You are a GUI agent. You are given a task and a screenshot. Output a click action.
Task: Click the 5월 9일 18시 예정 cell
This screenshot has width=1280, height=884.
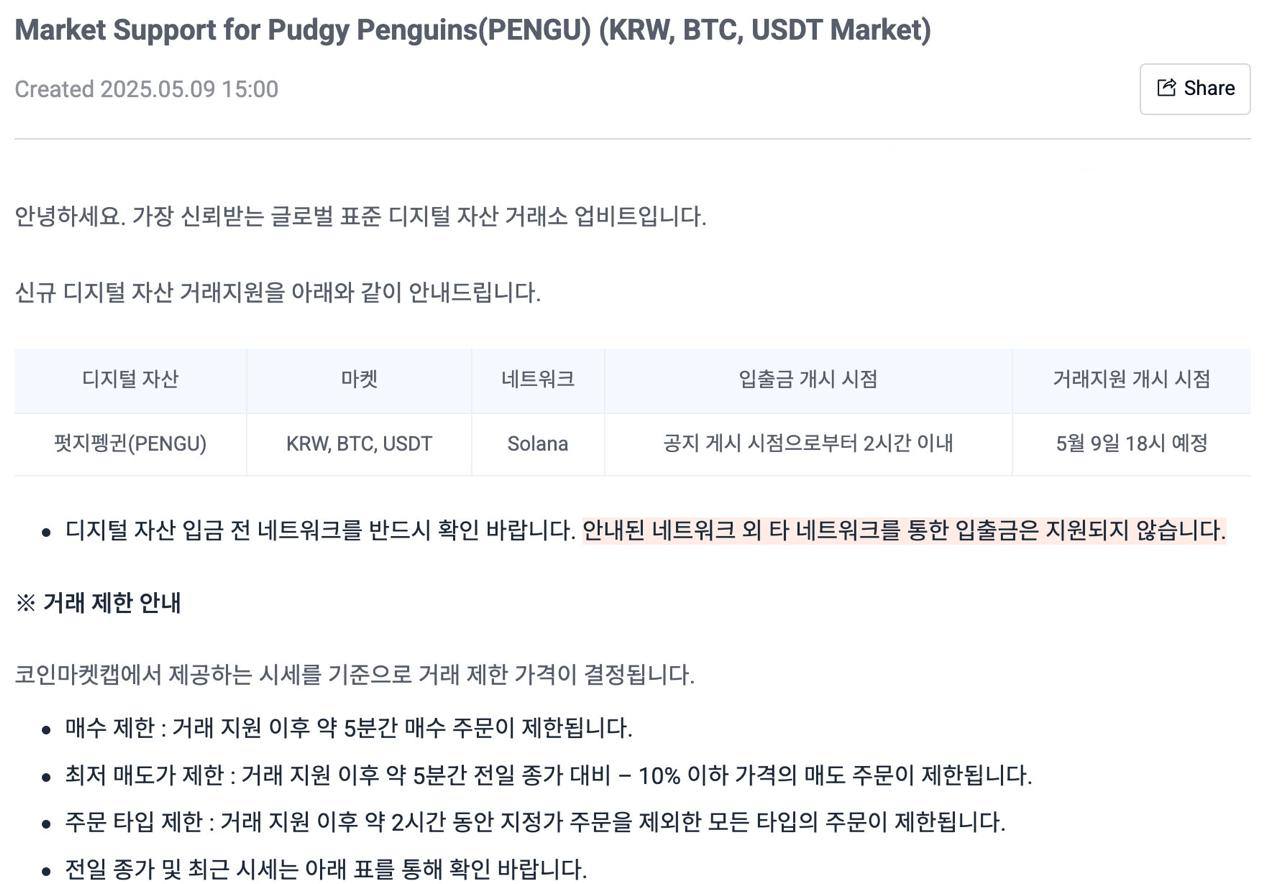1131,443
